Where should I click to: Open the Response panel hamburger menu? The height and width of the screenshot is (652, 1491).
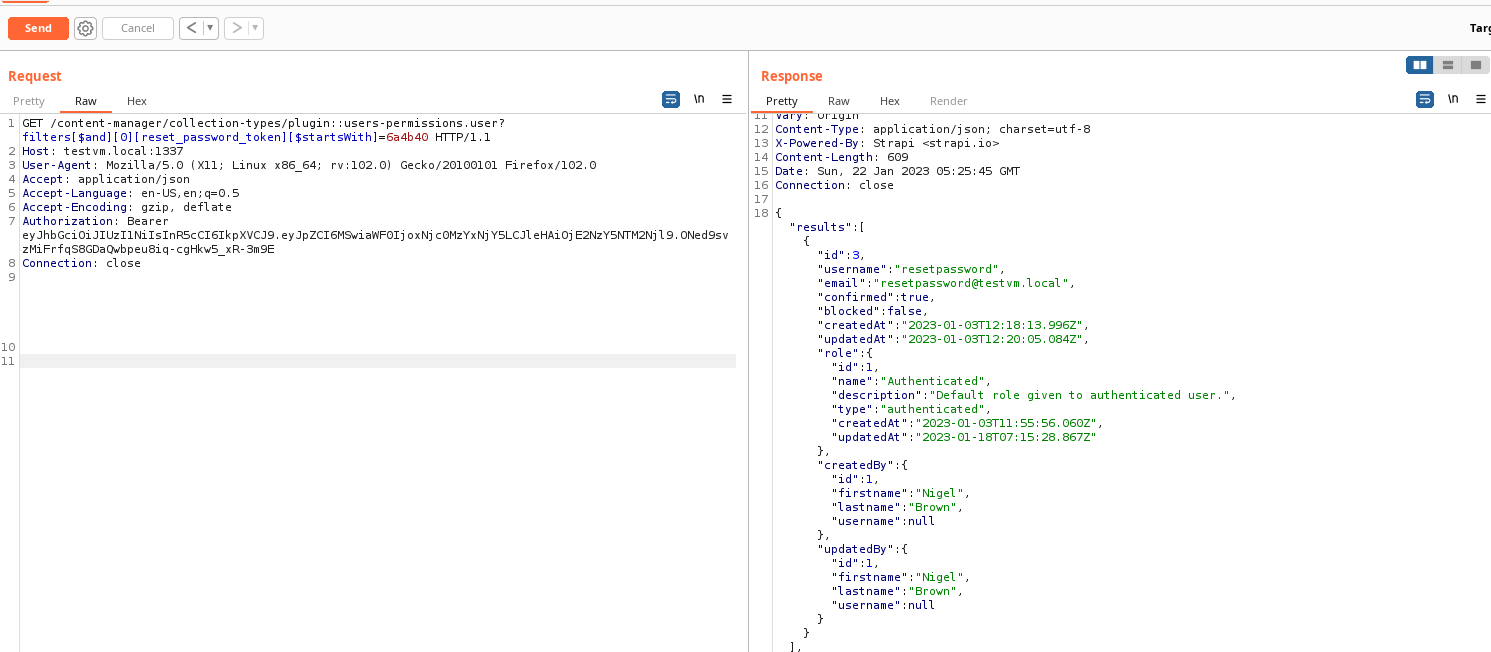[x=1481, y=99]
